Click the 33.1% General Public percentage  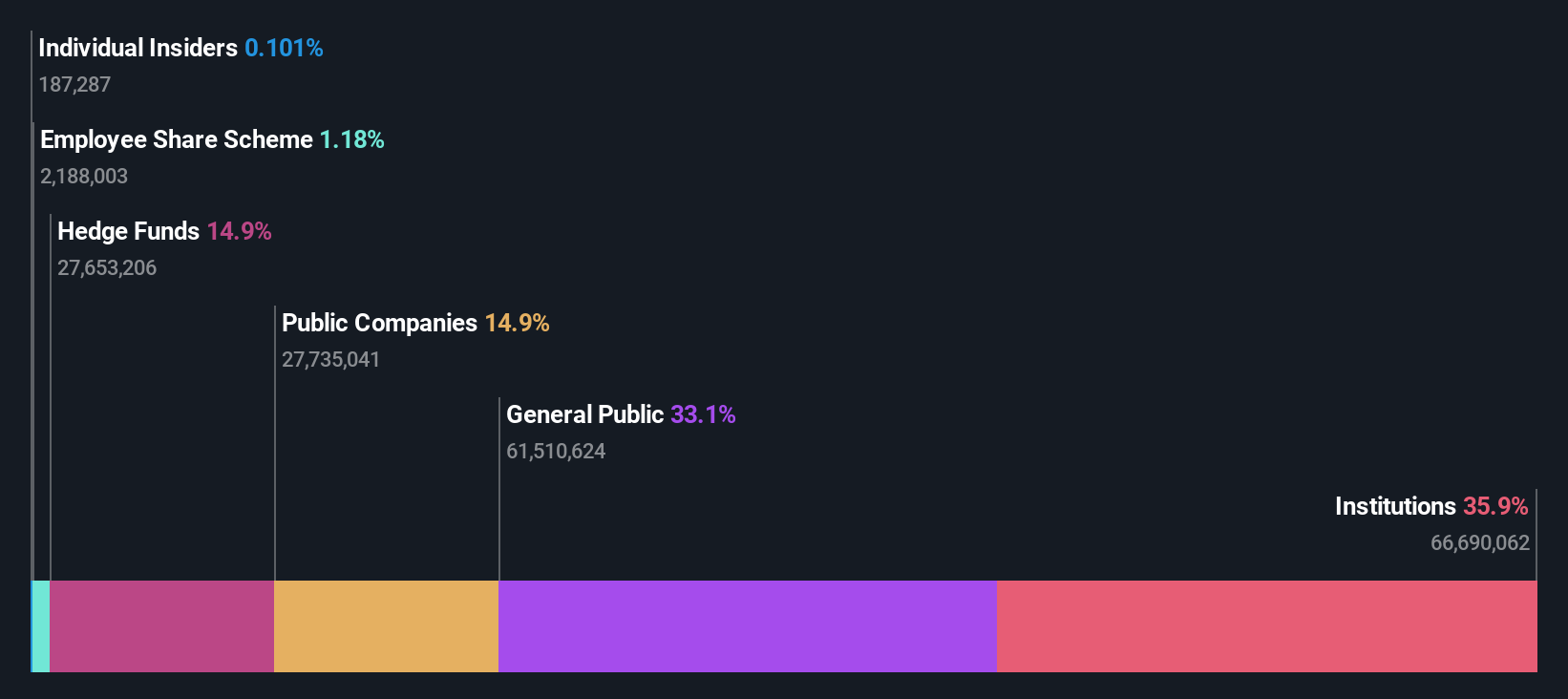point(703,414)
